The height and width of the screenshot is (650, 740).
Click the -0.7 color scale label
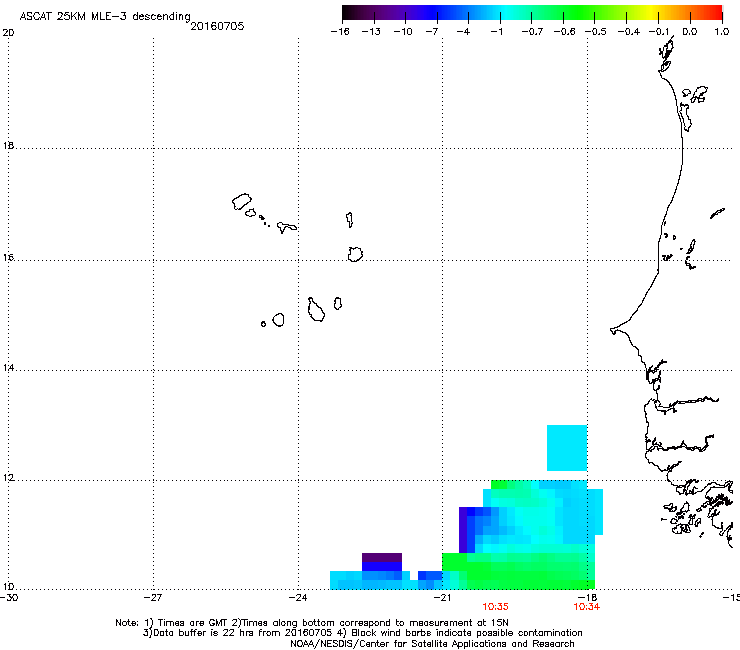(x=532, y=32)
